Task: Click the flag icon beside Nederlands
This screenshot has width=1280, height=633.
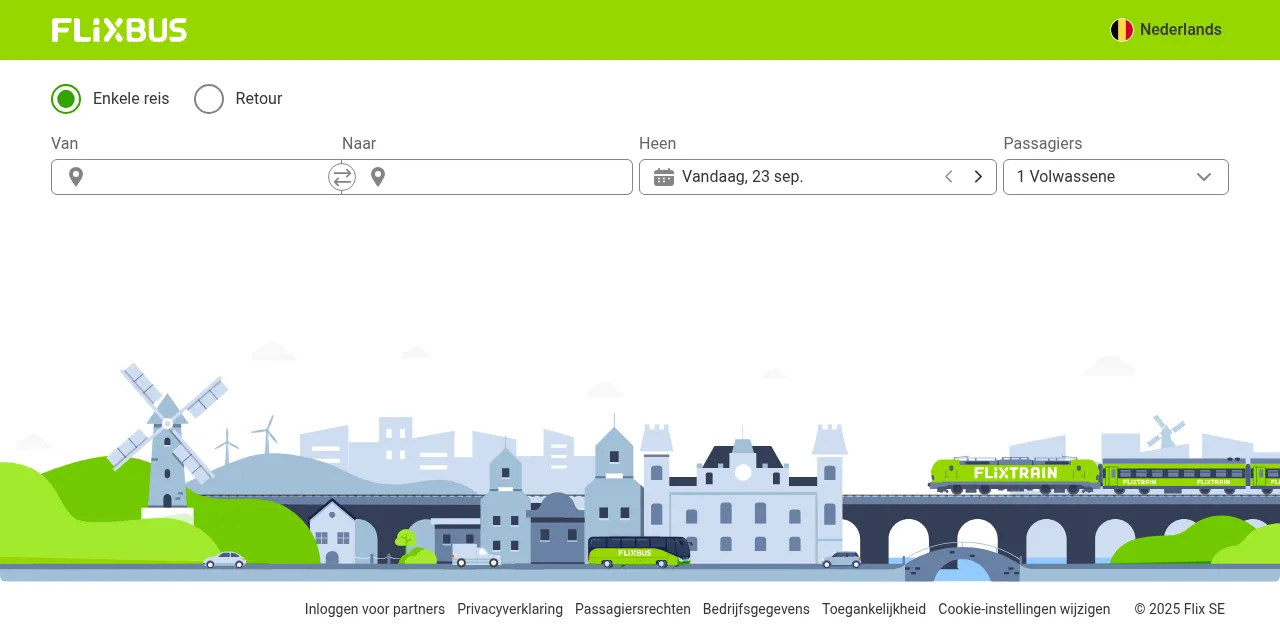Action: (1122, 30)
